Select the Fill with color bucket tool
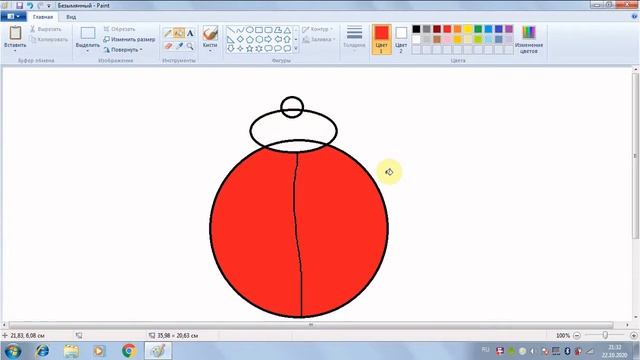 [179, 33]
